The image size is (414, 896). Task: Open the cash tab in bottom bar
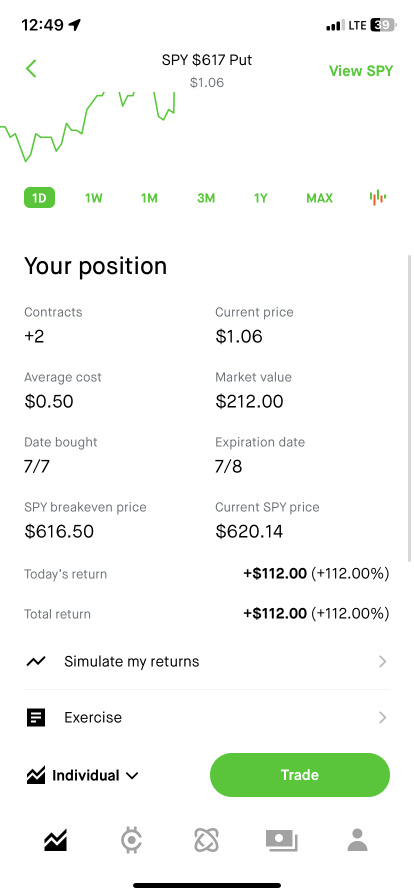281,841
